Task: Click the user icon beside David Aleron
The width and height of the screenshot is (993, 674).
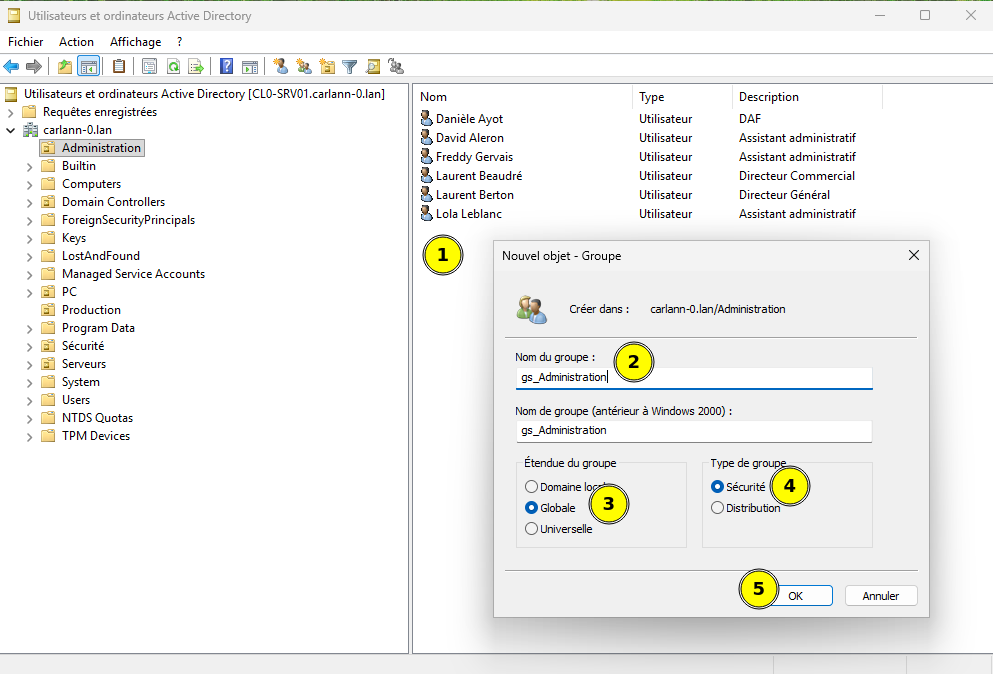Action: 427,137
